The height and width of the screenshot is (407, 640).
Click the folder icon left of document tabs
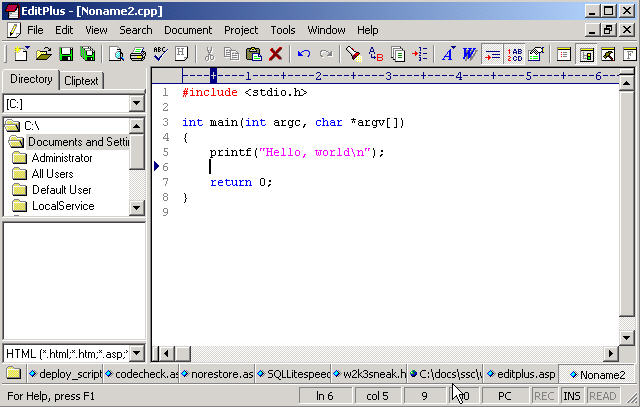[13, 373]
